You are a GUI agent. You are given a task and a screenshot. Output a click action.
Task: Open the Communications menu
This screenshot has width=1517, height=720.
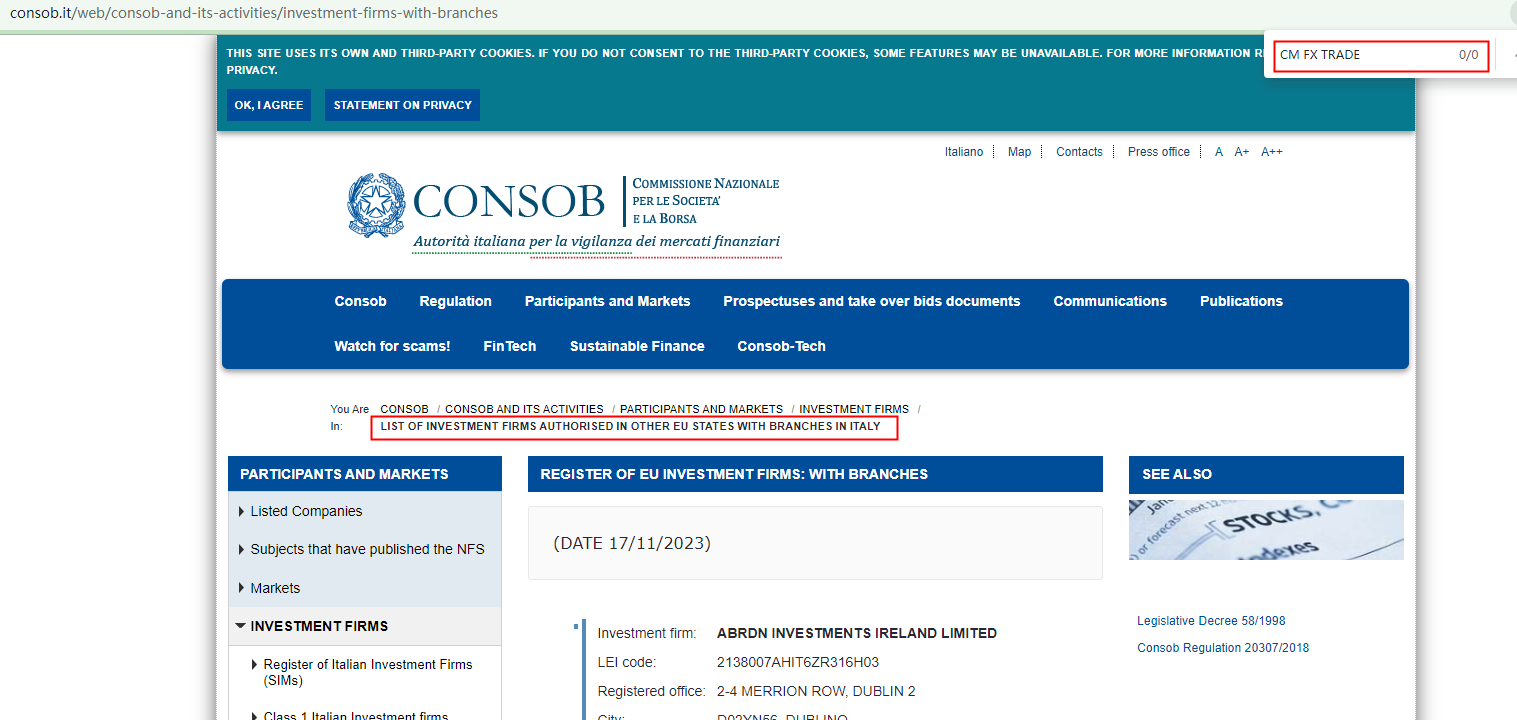coord(1110,301)
